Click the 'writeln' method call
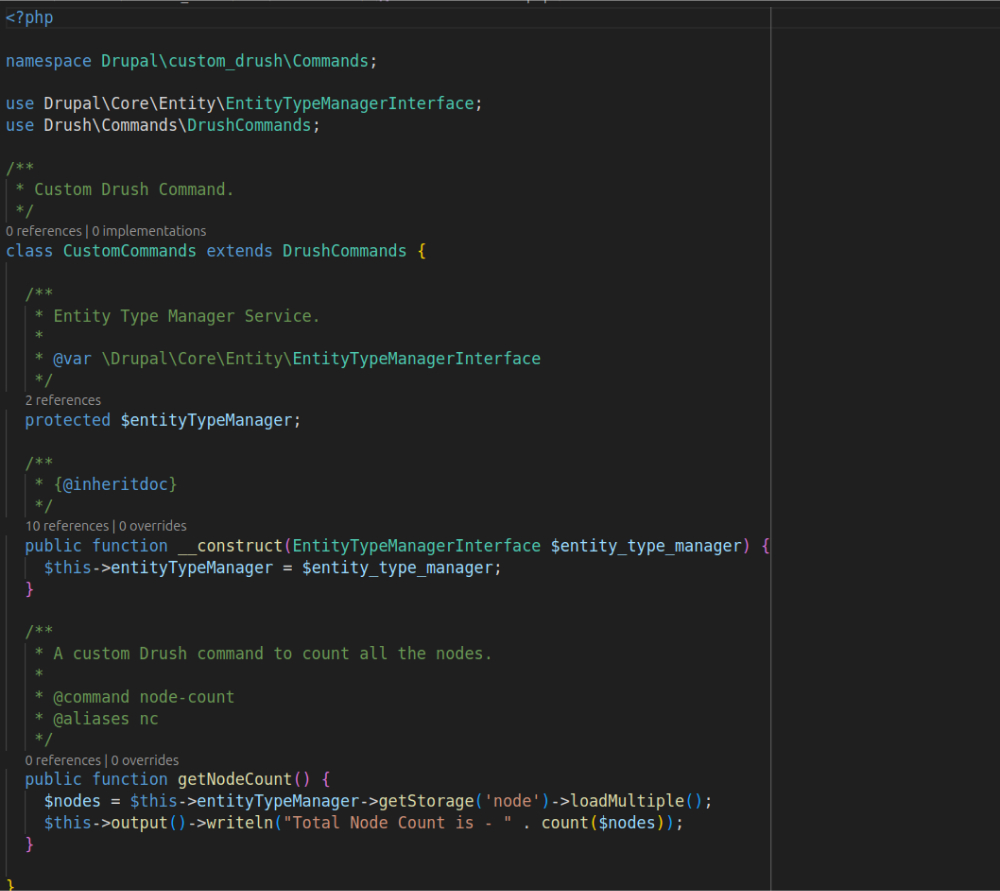Screen dimensions: 1000x891 pyautogui.click(x=239, y=823)
